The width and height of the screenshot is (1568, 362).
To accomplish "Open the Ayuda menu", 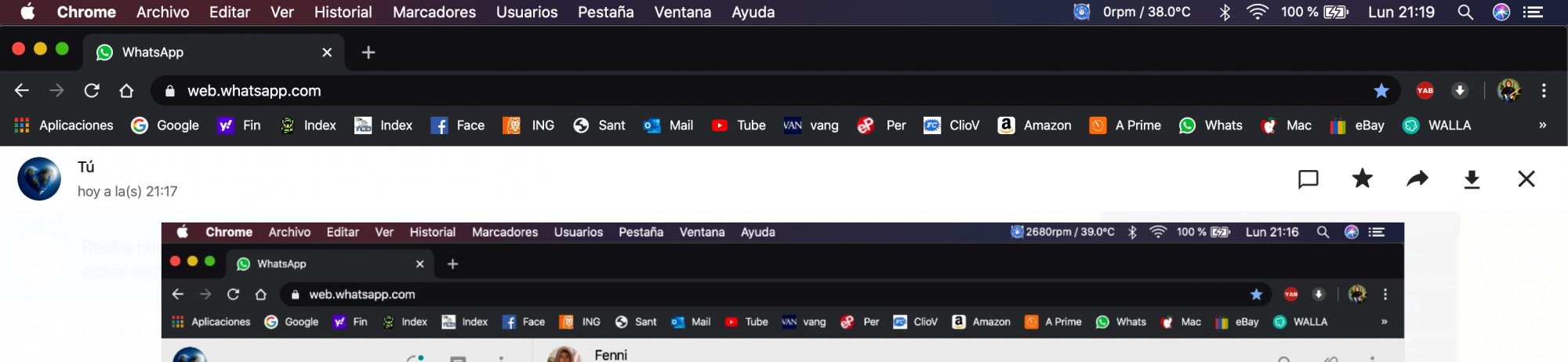I will [753, 12].
